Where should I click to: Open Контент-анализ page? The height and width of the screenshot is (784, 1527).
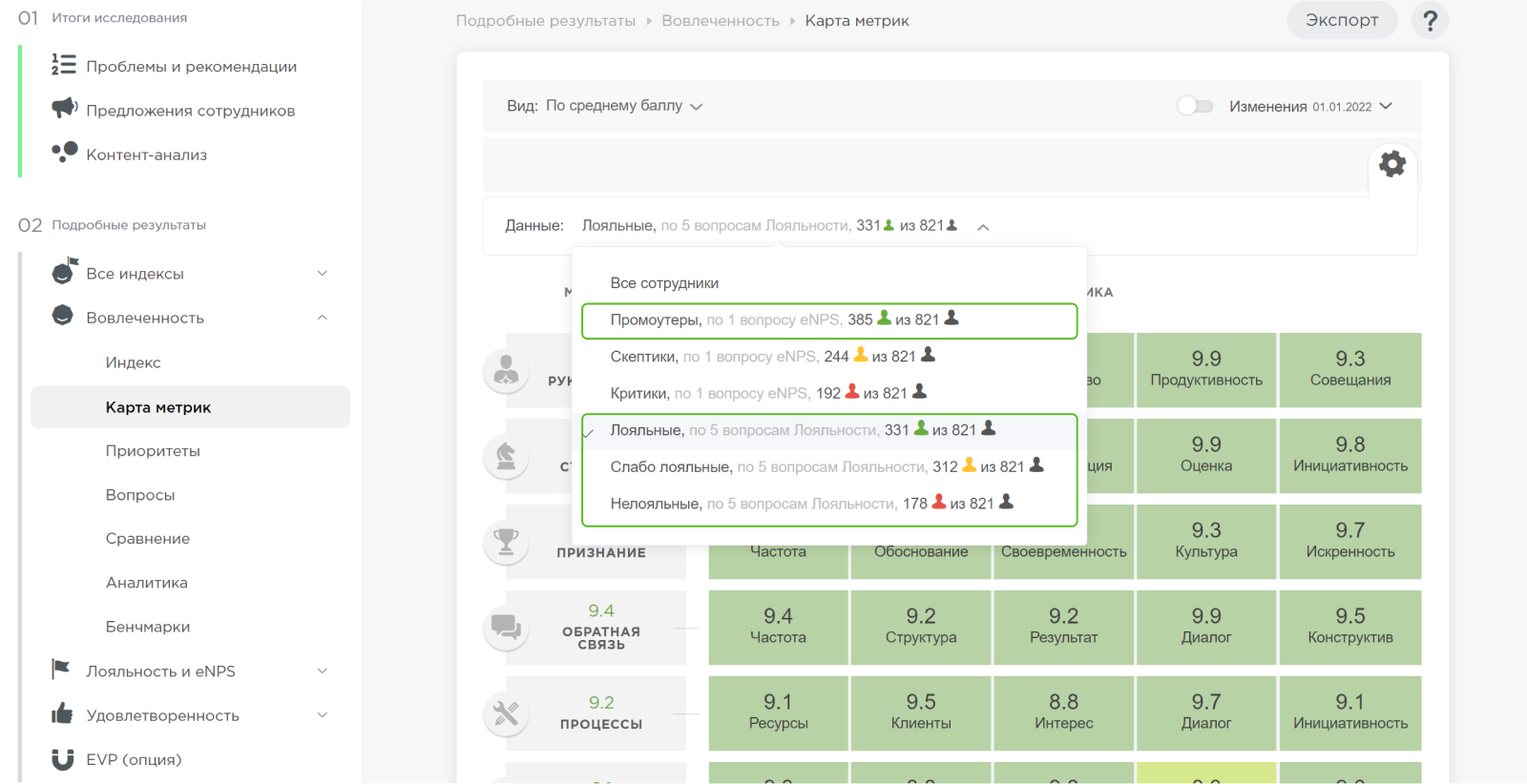146,155
